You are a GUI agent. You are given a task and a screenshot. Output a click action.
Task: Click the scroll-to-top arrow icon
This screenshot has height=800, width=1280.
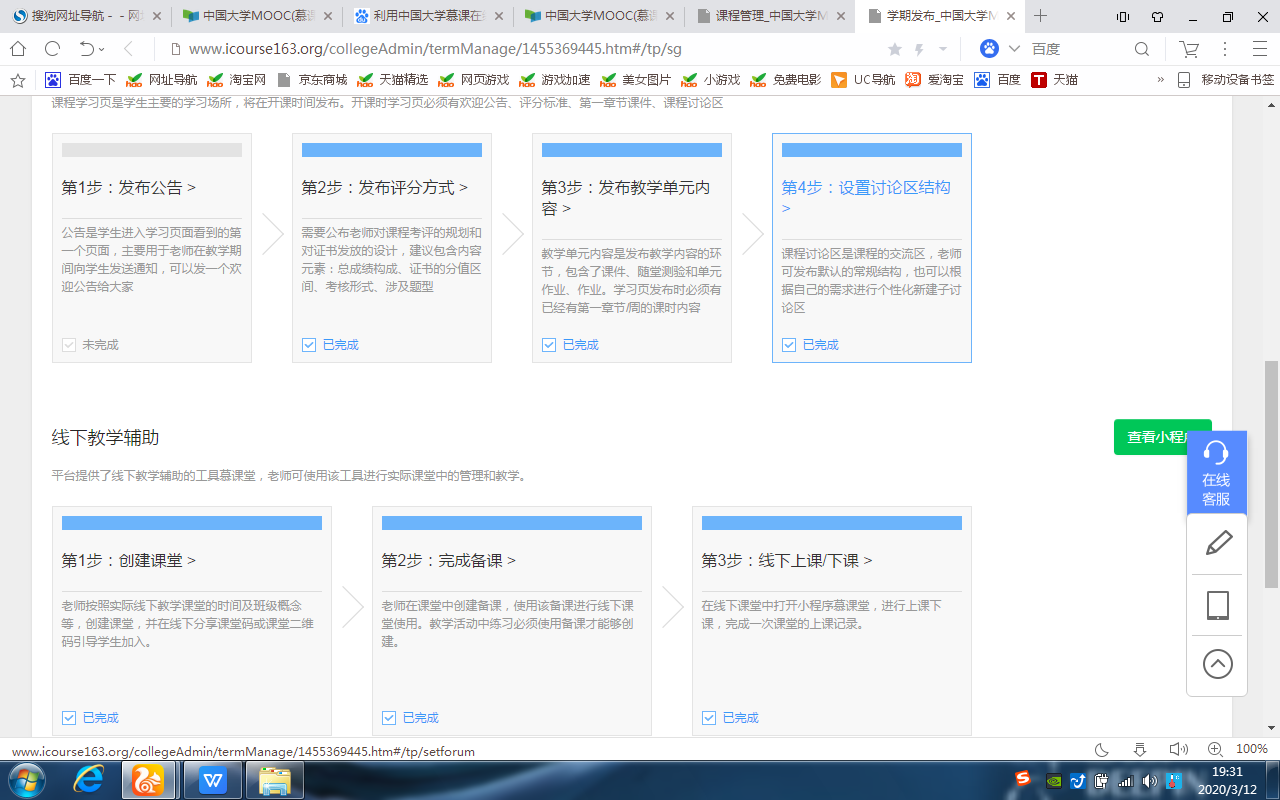coord(1217,664)
